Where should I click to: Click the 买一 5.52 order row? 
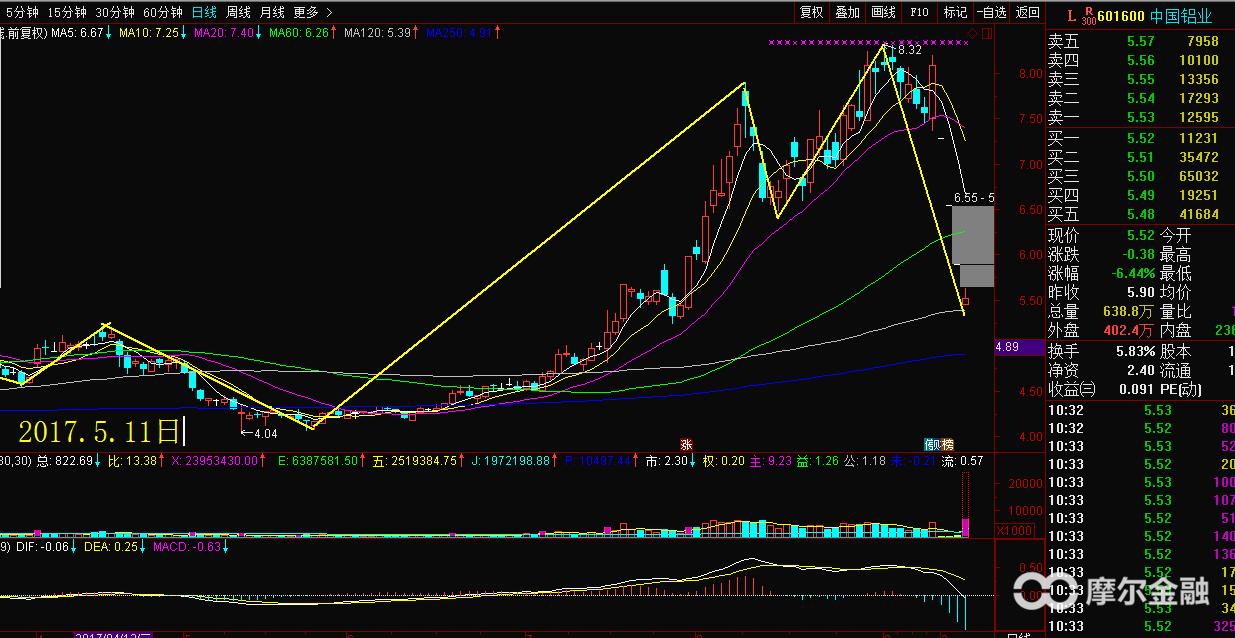click(1140, 138)
